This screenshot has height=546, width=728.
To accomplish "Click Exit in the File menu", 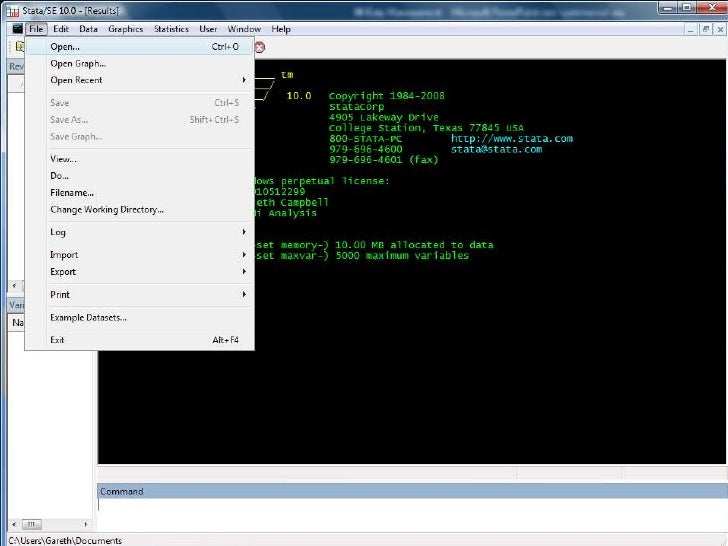I will coord(139,340).
